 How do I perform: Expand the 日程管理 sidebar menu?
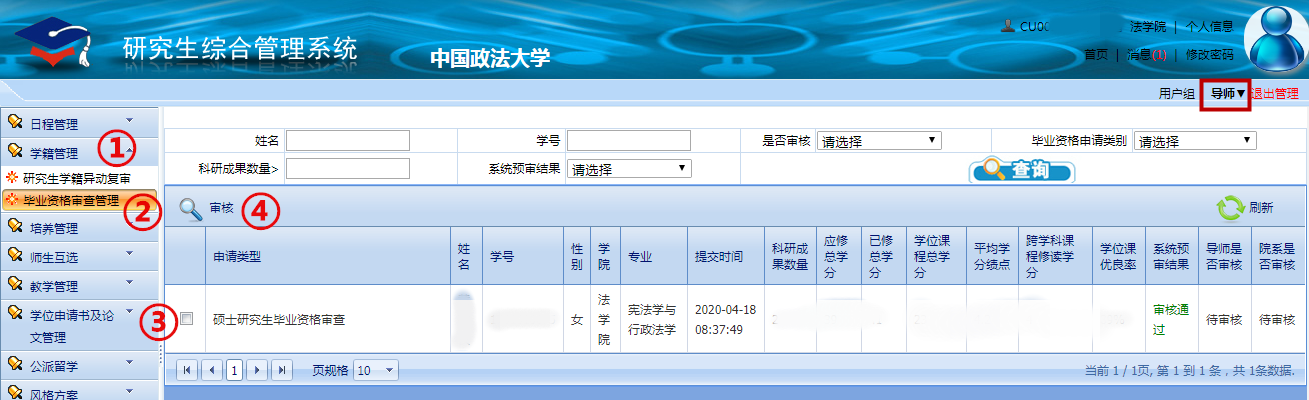80,123
